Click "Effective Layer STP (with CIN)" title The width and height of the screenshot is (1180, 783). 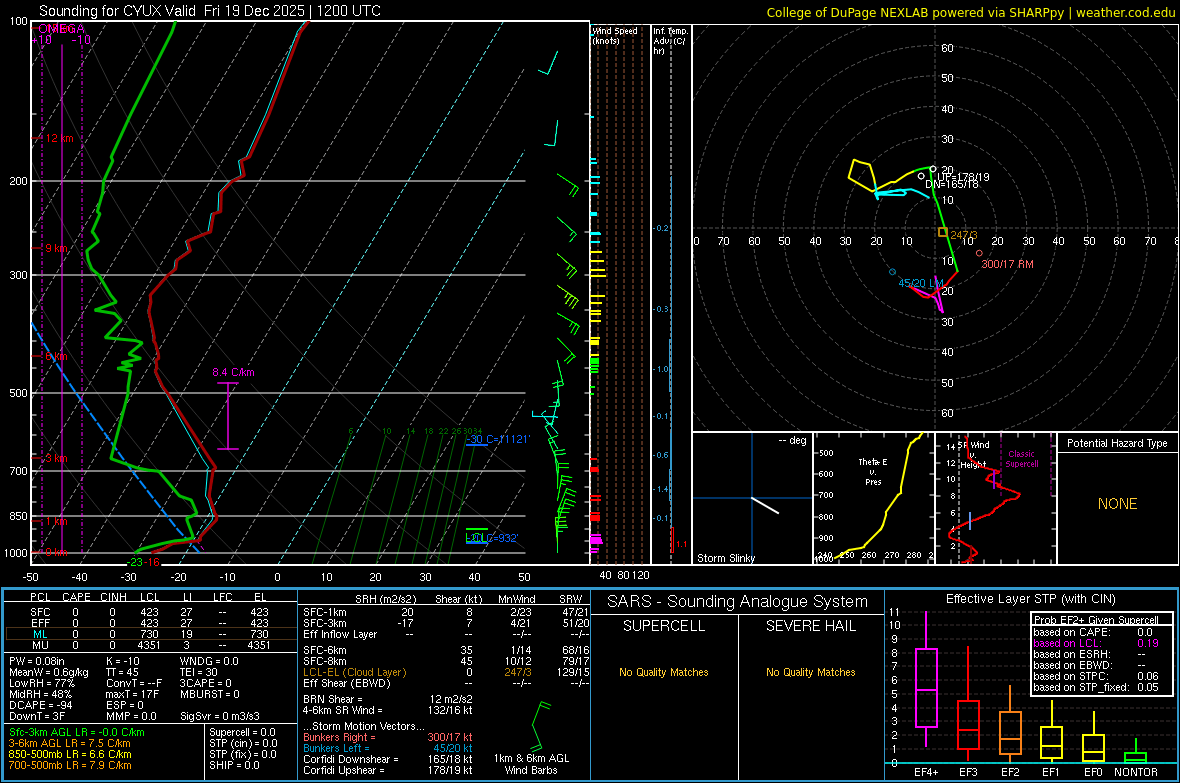1031,599
